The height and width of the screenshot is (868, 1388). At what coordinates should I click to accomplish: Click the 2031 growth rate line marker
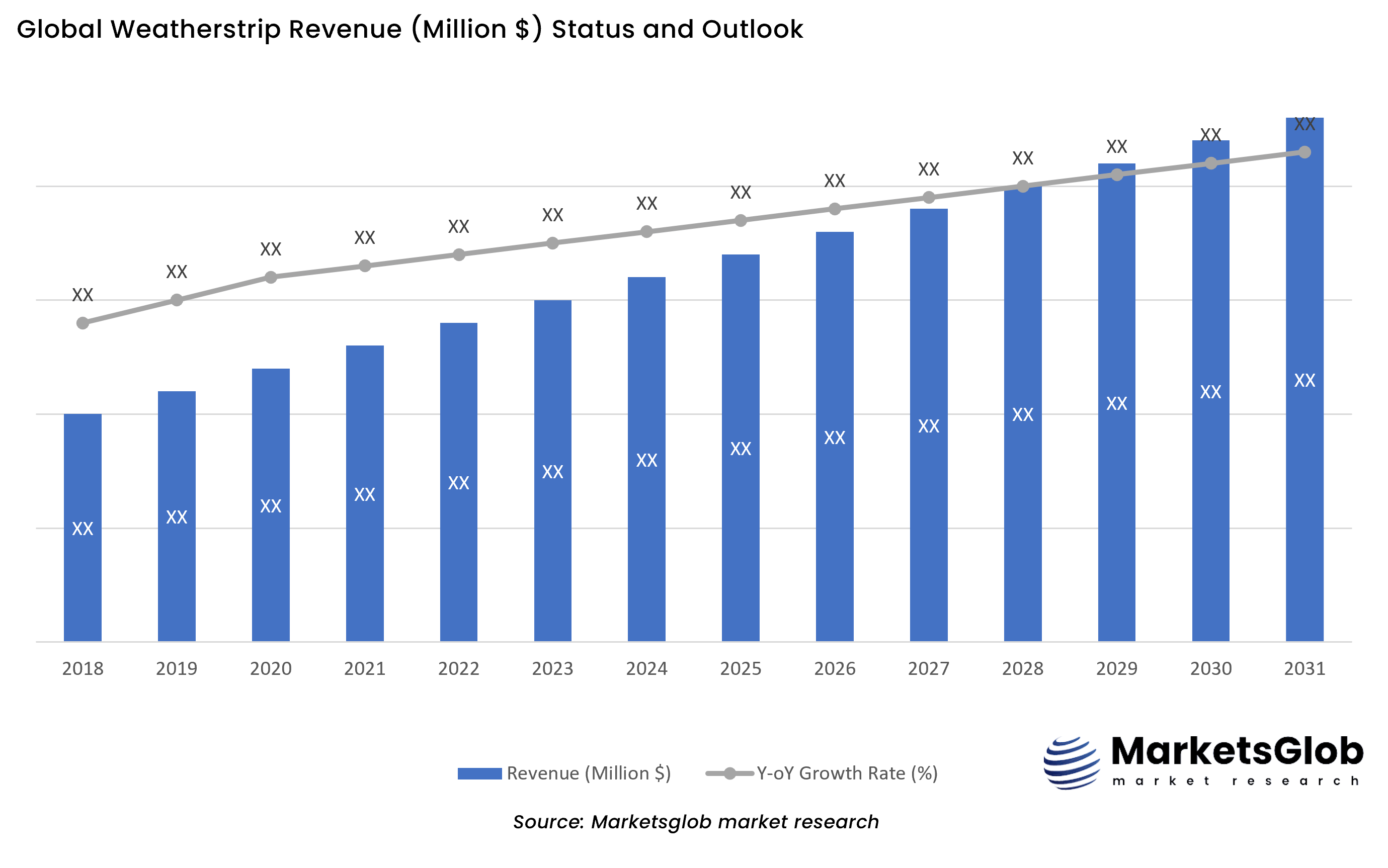point(1304,152)
